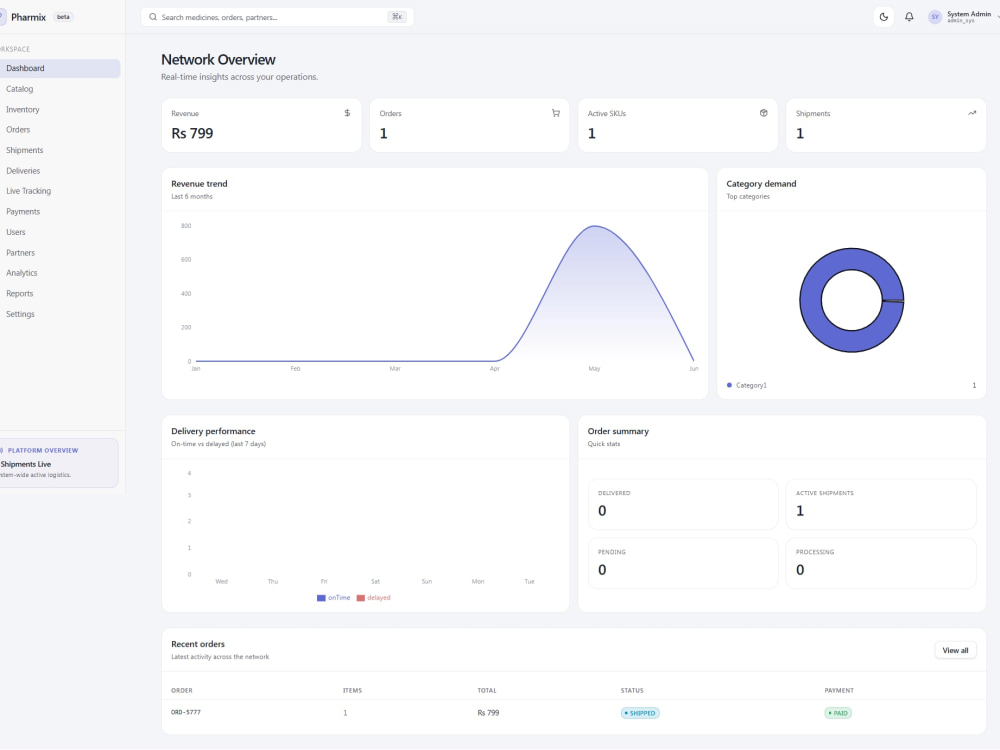This screenshot has width=1000, height=750.
Task: Click the trend arrow icon on Shipments
Action: [x=972, y=113]
